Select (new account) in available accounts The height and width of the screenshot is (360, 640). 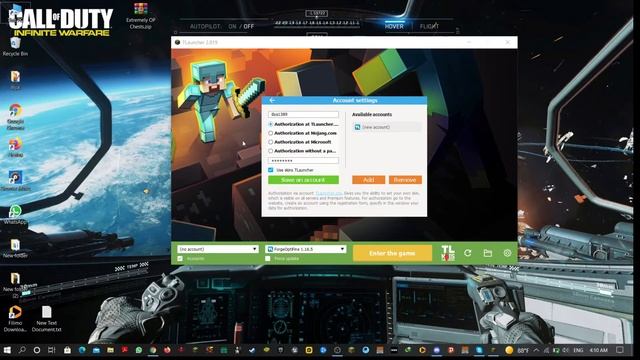387,127
